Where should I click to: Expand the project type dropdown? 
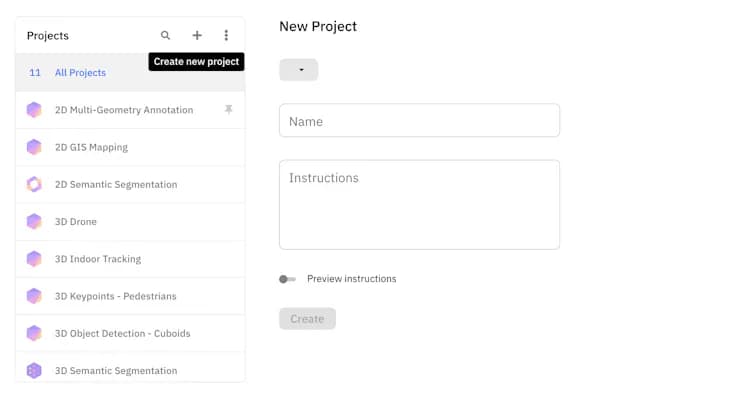click(298, 70)
